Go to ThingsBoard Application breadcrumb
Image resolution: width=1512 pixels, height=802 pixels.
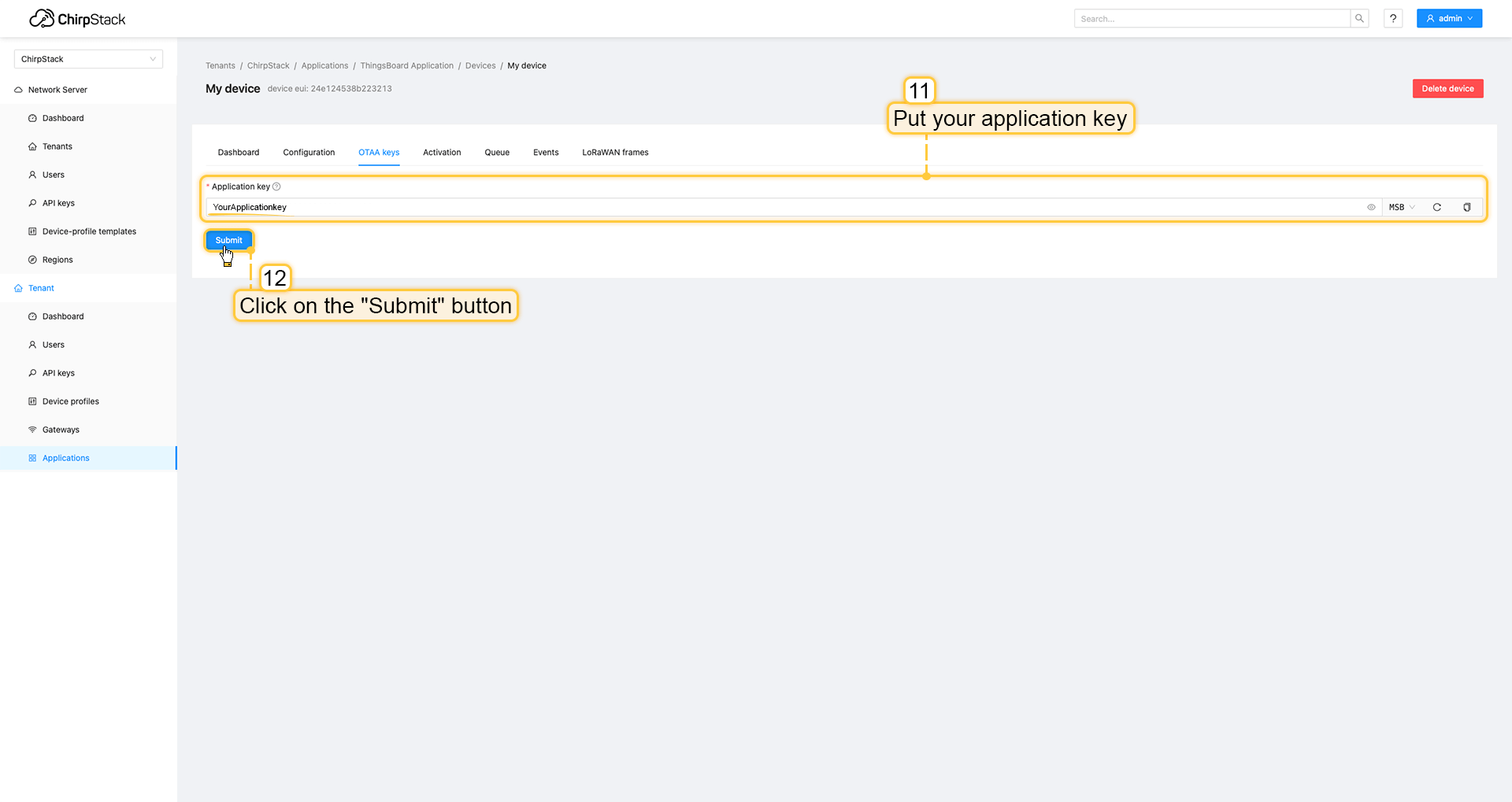406,66
